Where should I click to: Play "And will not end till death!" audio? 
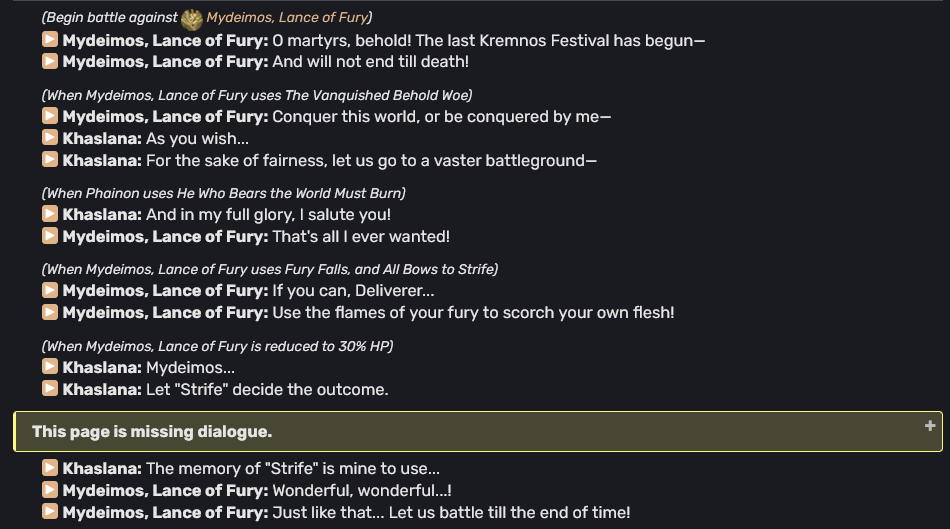(50, 62)
